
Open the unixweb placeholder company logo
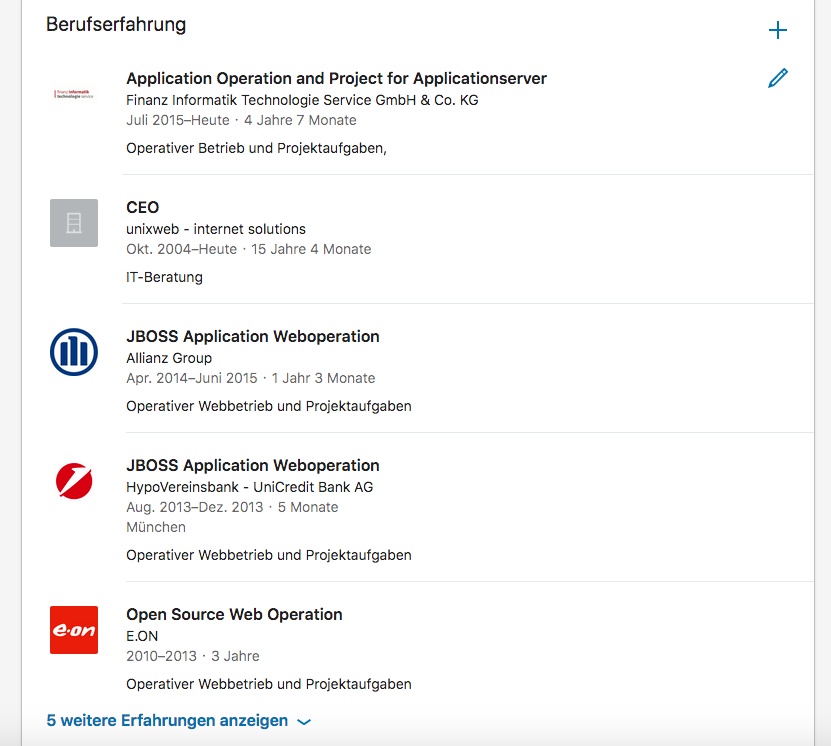tap(74, 223)
